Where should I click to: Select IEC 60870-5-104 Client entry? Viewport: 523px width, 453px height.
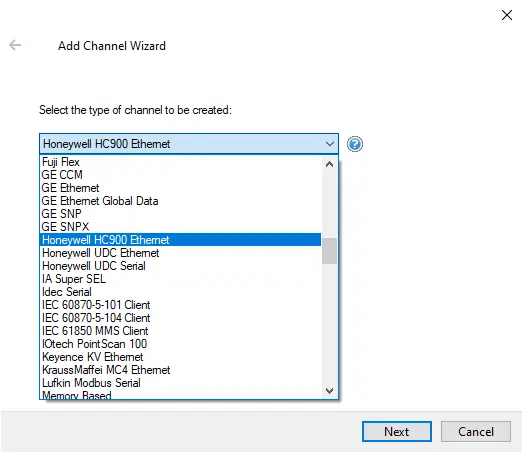pyautogui.click(x=180, y=318)
